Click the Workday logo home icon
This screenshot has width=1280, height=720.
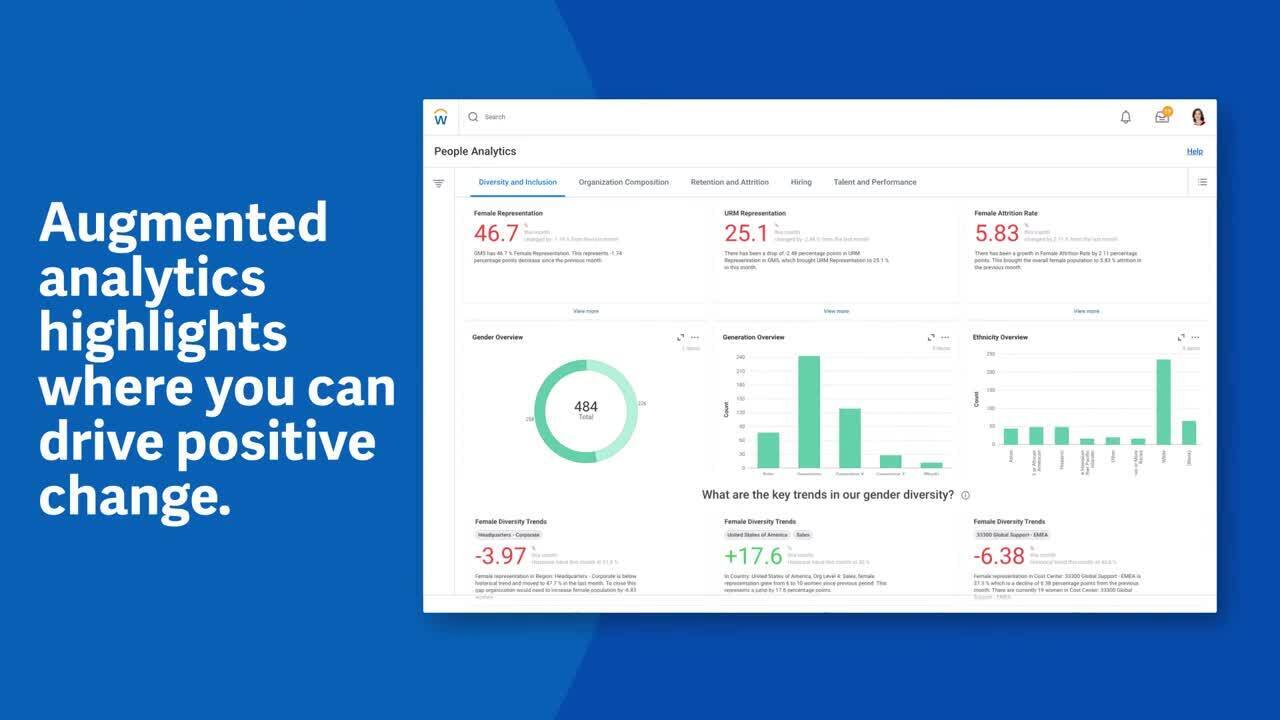pyautogui.click(x=441, y=117)
